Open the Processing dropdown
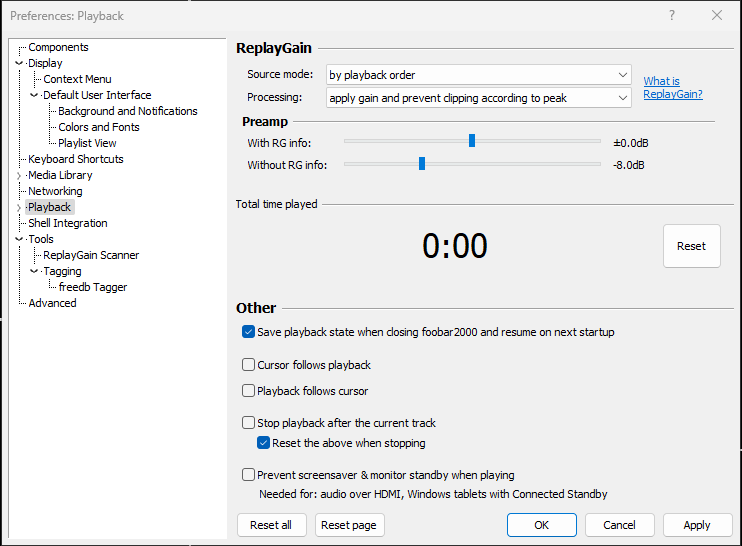 [x=478, y=97]
